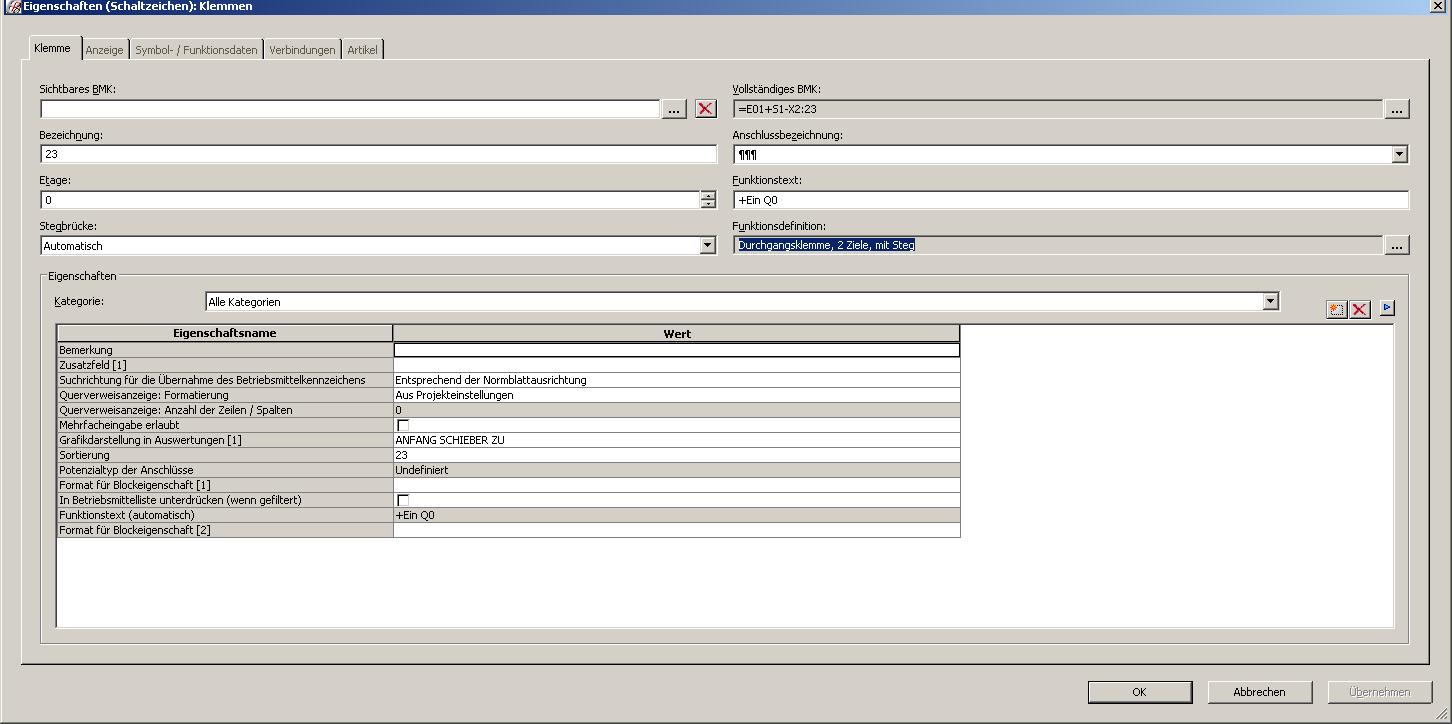Viewport: 1452px width, 724px height.
Task: Select the Suchrichtung für die Übernahme property name
Action: (x=225, y=380)
